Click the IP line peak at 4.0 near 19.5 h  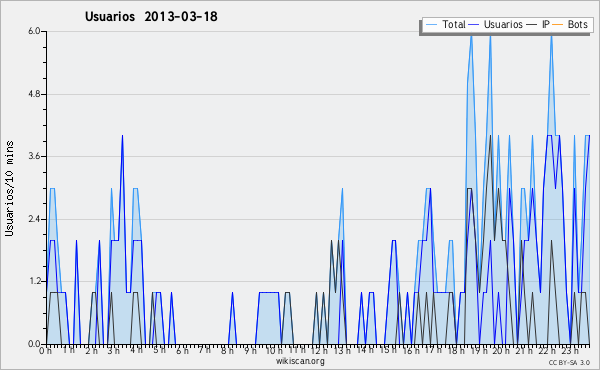tap(490, 136)
